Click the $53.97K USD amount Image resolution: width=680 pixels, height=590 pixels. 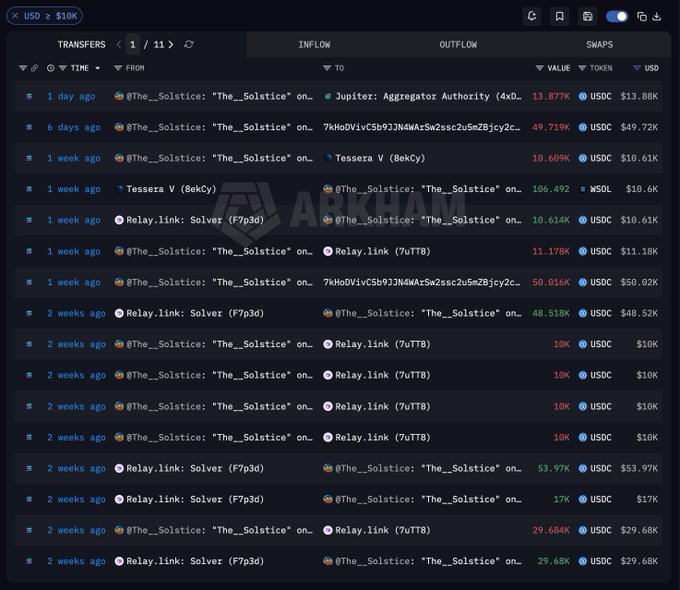pos(639,469)
